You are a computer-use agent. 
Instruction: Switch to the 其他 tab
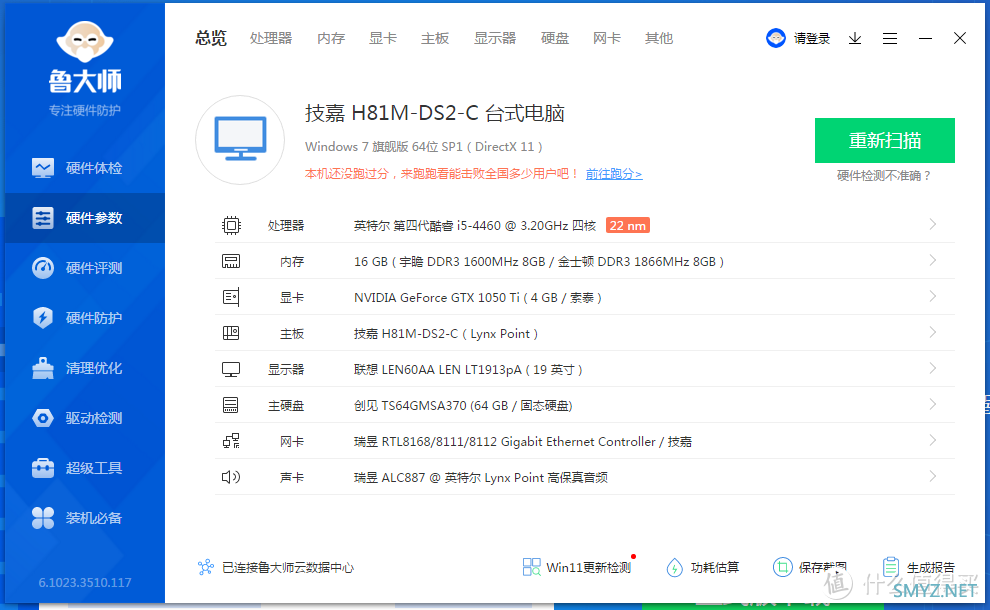click(659, 39)
